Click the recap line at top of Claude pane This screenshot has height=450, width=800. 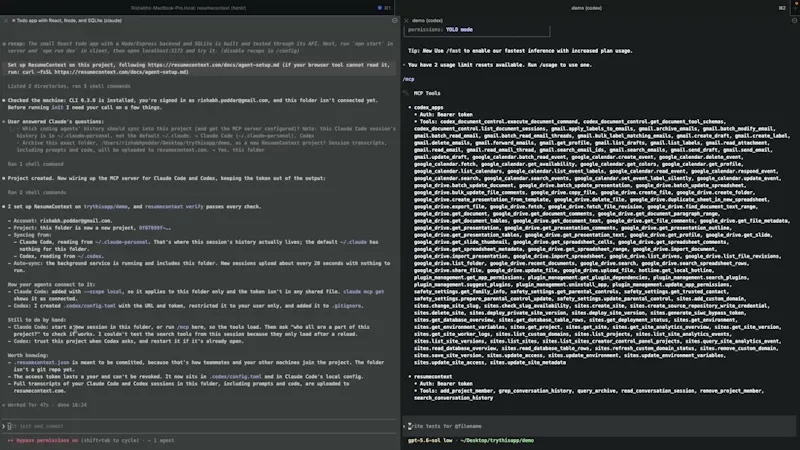[200, 47]
